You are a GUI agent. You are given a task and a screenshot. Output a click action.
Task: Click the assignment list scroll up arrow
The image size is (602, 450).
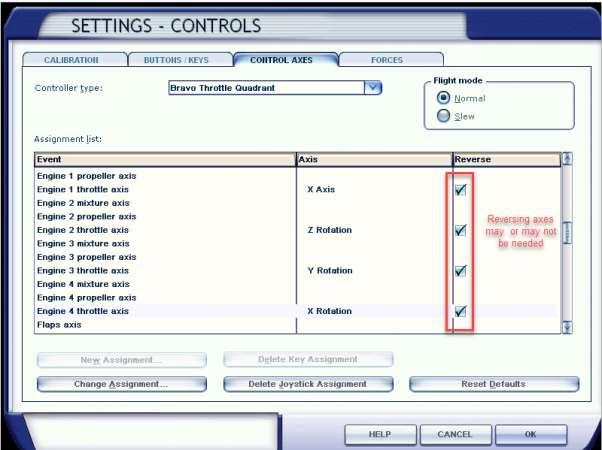point(567,159)
